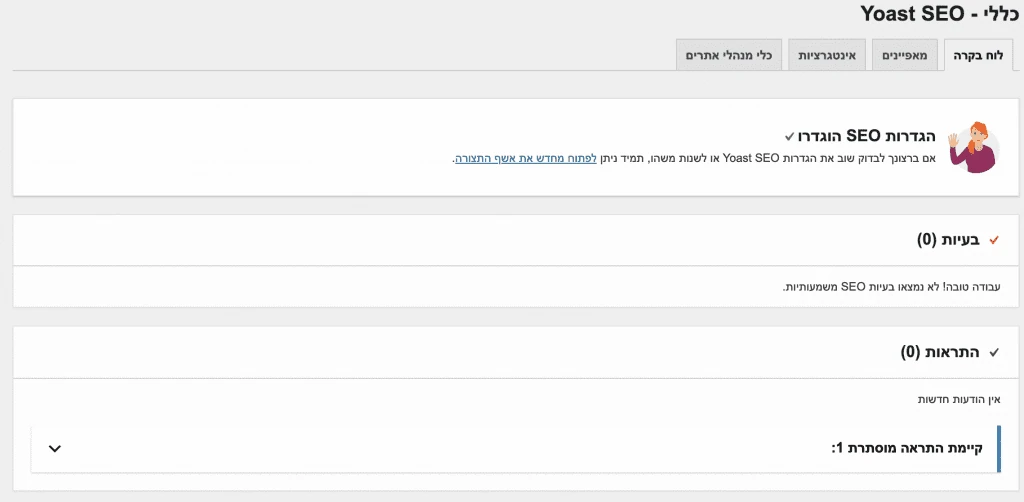Open the אינטגרציות tab
This screenshot has height=502, width=1024.
click(827, 55)
